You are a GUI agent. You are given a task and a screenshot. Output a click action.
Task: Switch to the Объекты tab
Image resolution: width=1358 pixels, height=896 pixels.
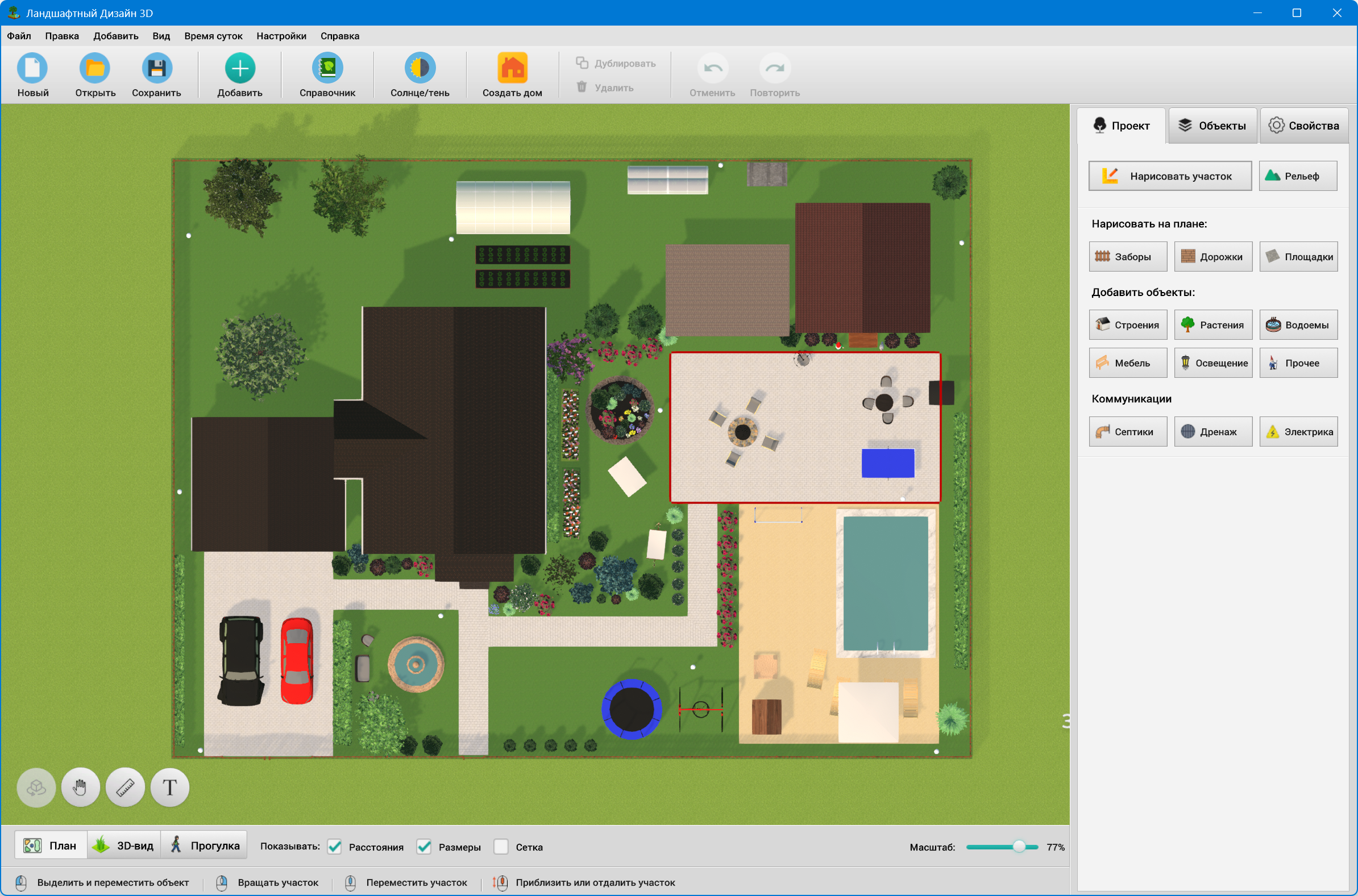pyautogui.click(x=1212, y=126)
